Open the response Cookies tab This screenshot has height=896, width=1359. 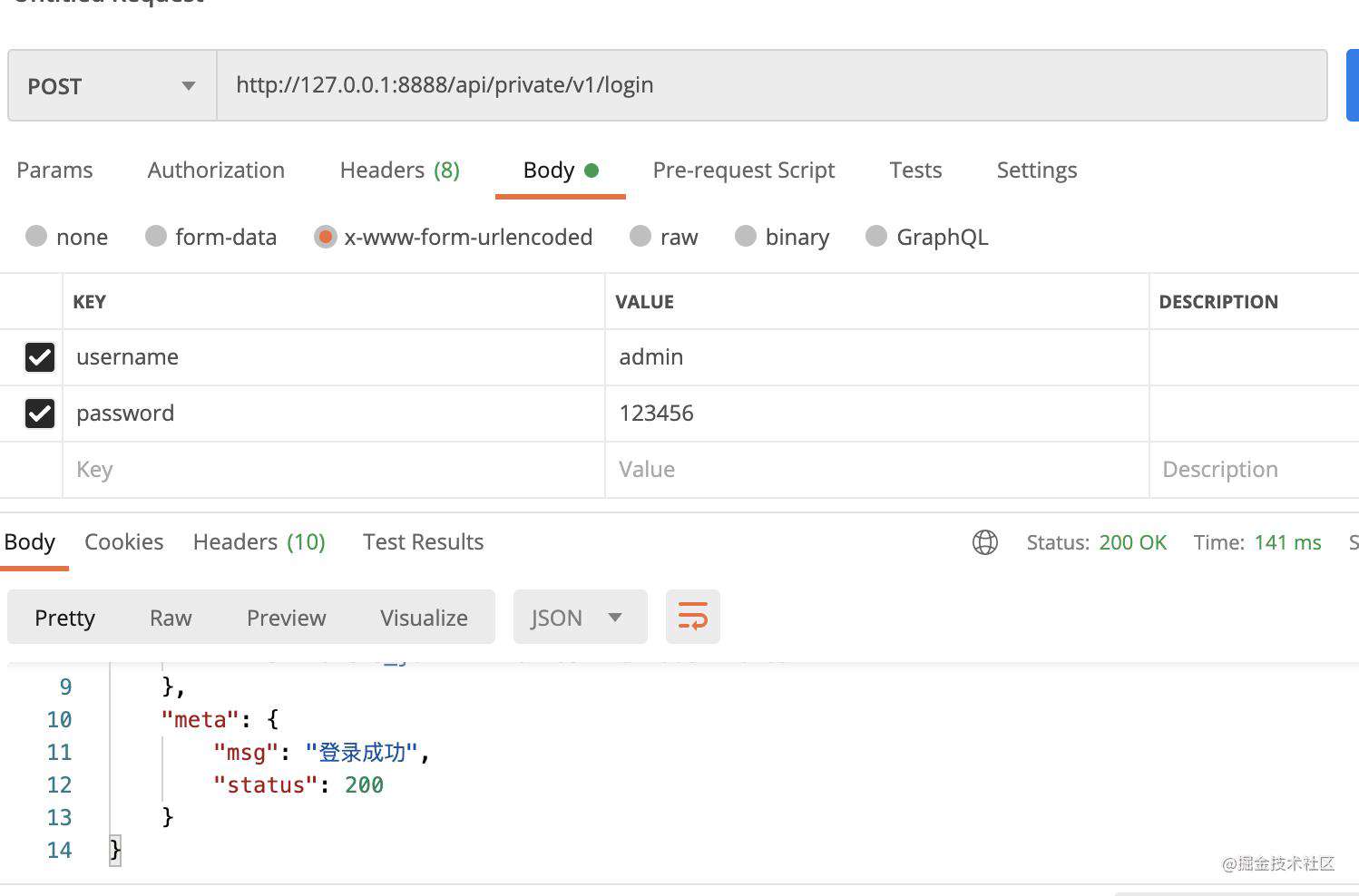point(123,541)
